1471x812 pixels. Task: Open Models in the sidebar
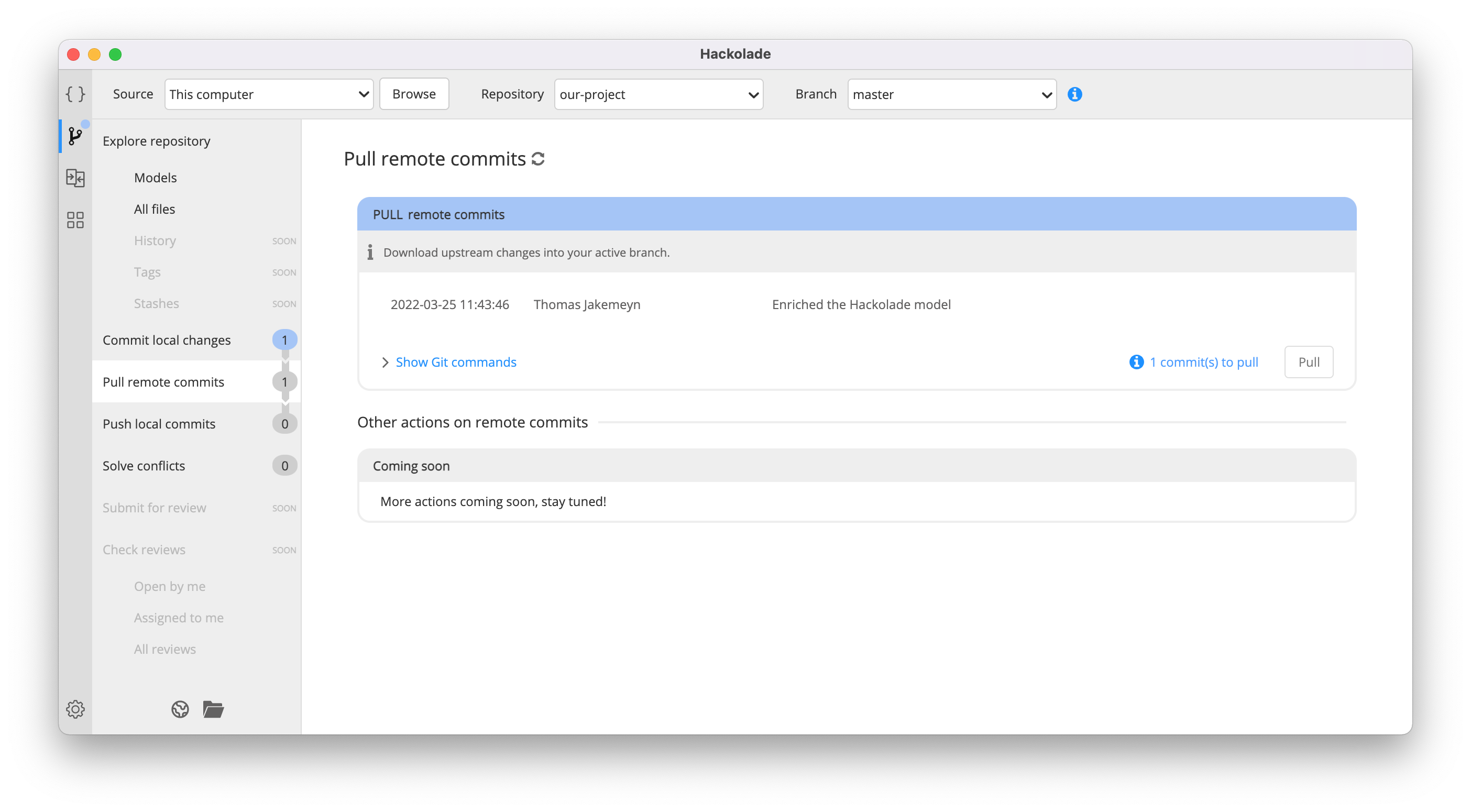tap(155, 178)
